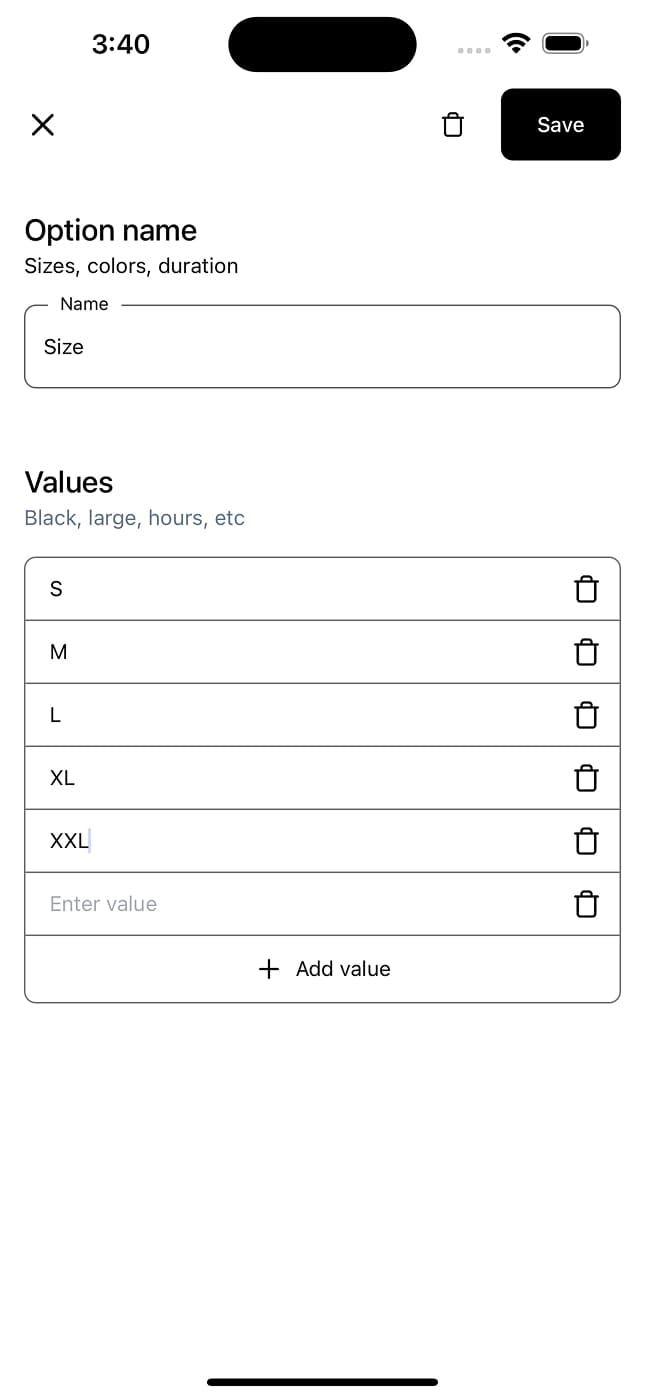Delete the XXL value using its trash icon

[x=586, y=841]
